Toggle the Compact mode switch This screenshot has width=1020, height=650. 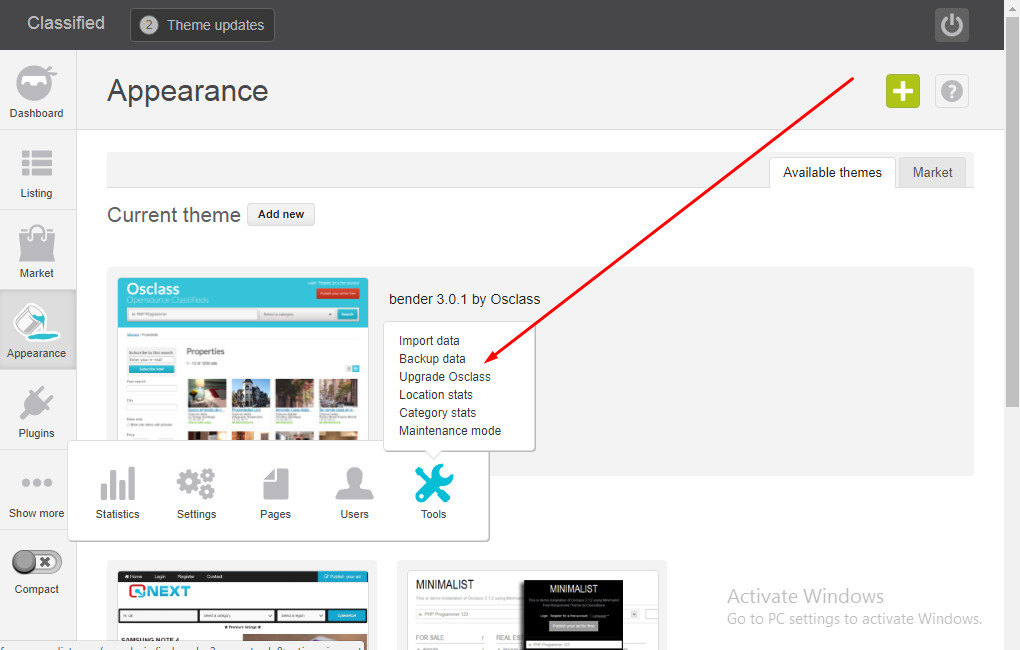37,562
